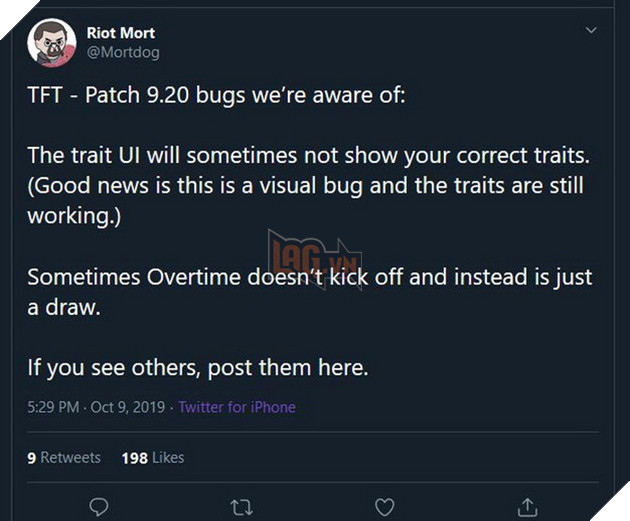Viewport: 630px width, 521px height.
Task: Click the 'Sometimes Overtime doesn't kick off' line
Action: click(x=310, y=277)
